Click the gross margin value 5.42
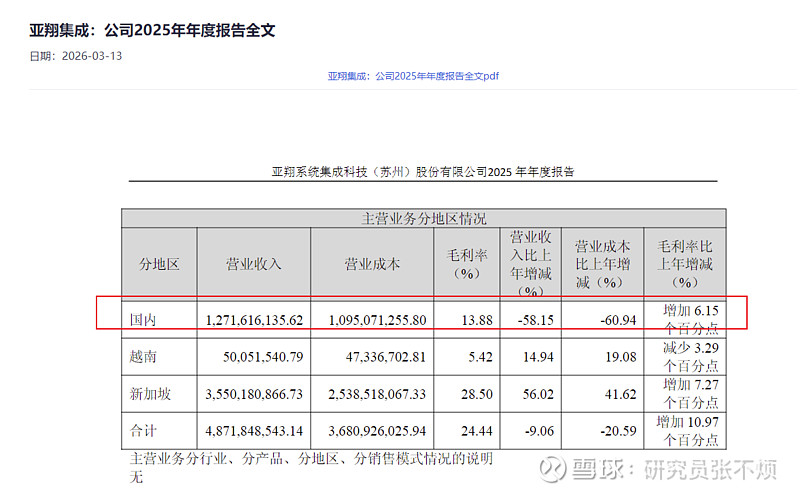This screenshot has height=494, width=800. (481, 357)
